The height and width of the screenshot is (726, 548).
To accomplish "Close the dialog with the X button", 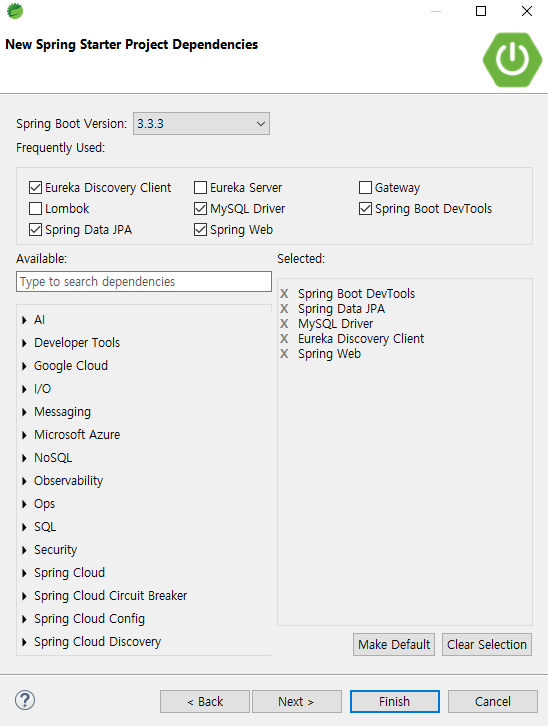I will pos(527,11).
